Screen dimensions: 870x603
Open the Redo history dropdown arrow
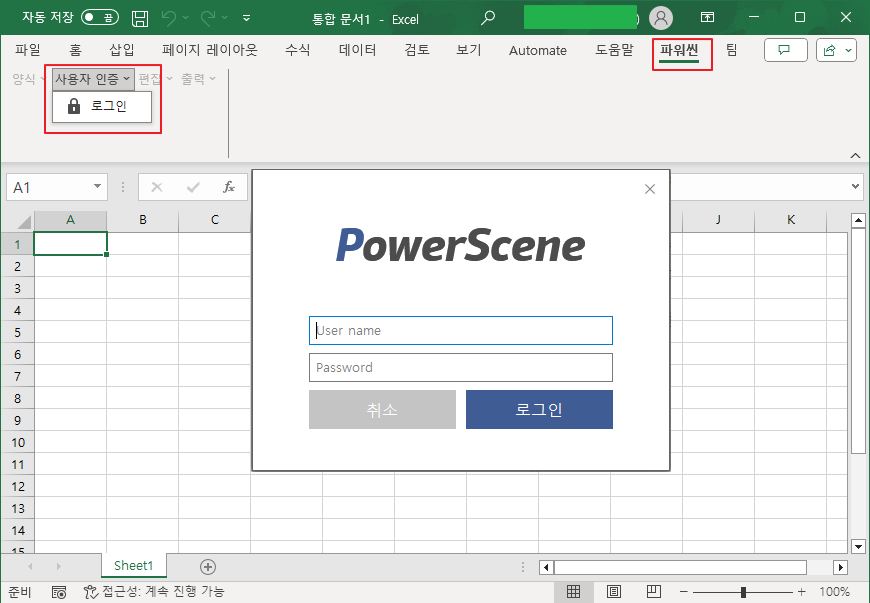tap(225, 18)
